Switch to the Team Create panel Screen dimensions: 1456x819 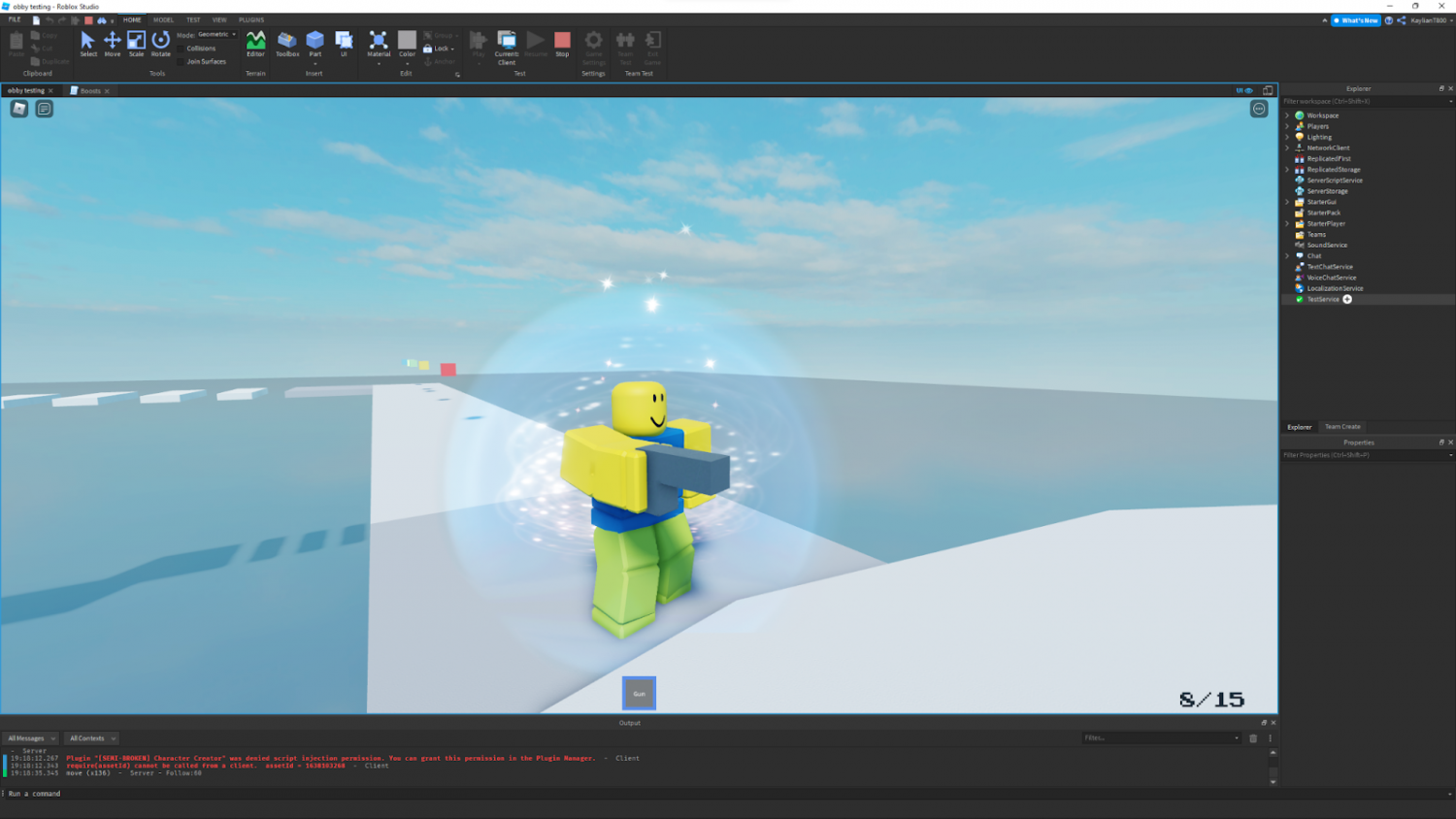(1341, 426)
